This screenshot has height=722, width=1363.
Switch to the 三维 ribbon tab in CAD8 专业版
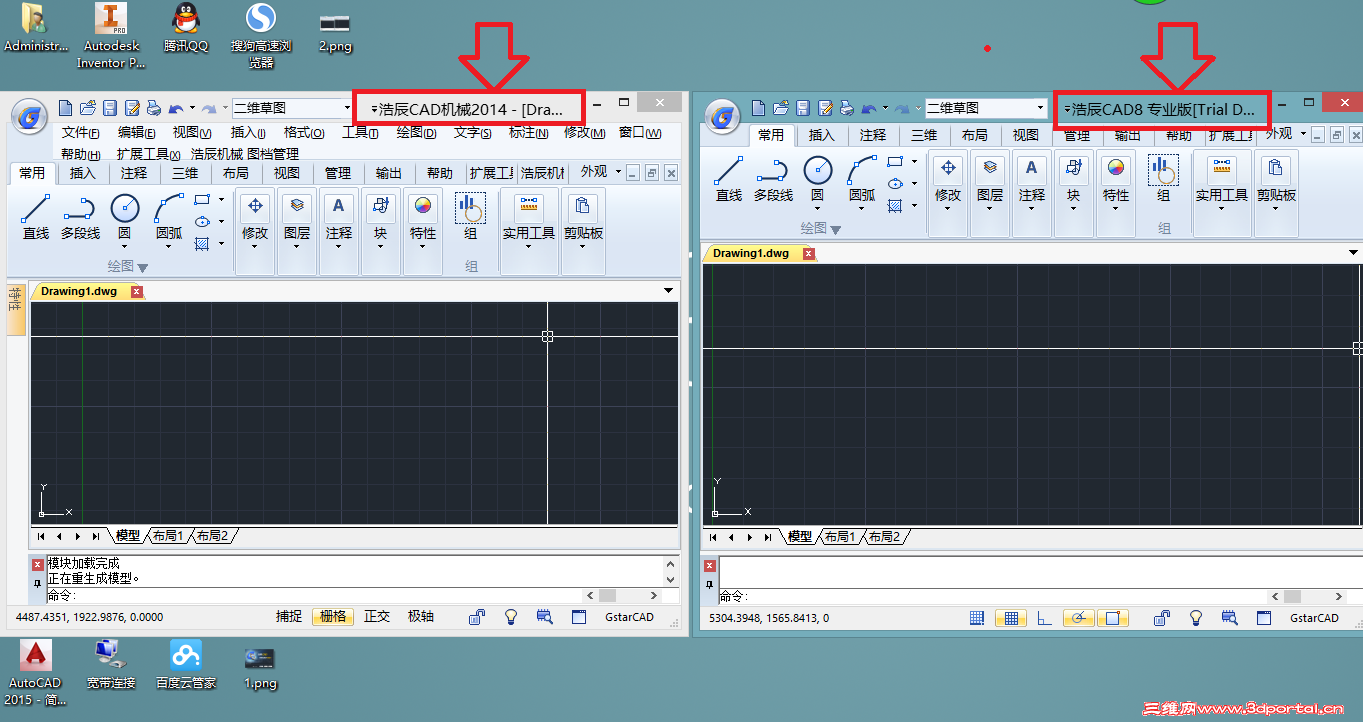(923, 135)
